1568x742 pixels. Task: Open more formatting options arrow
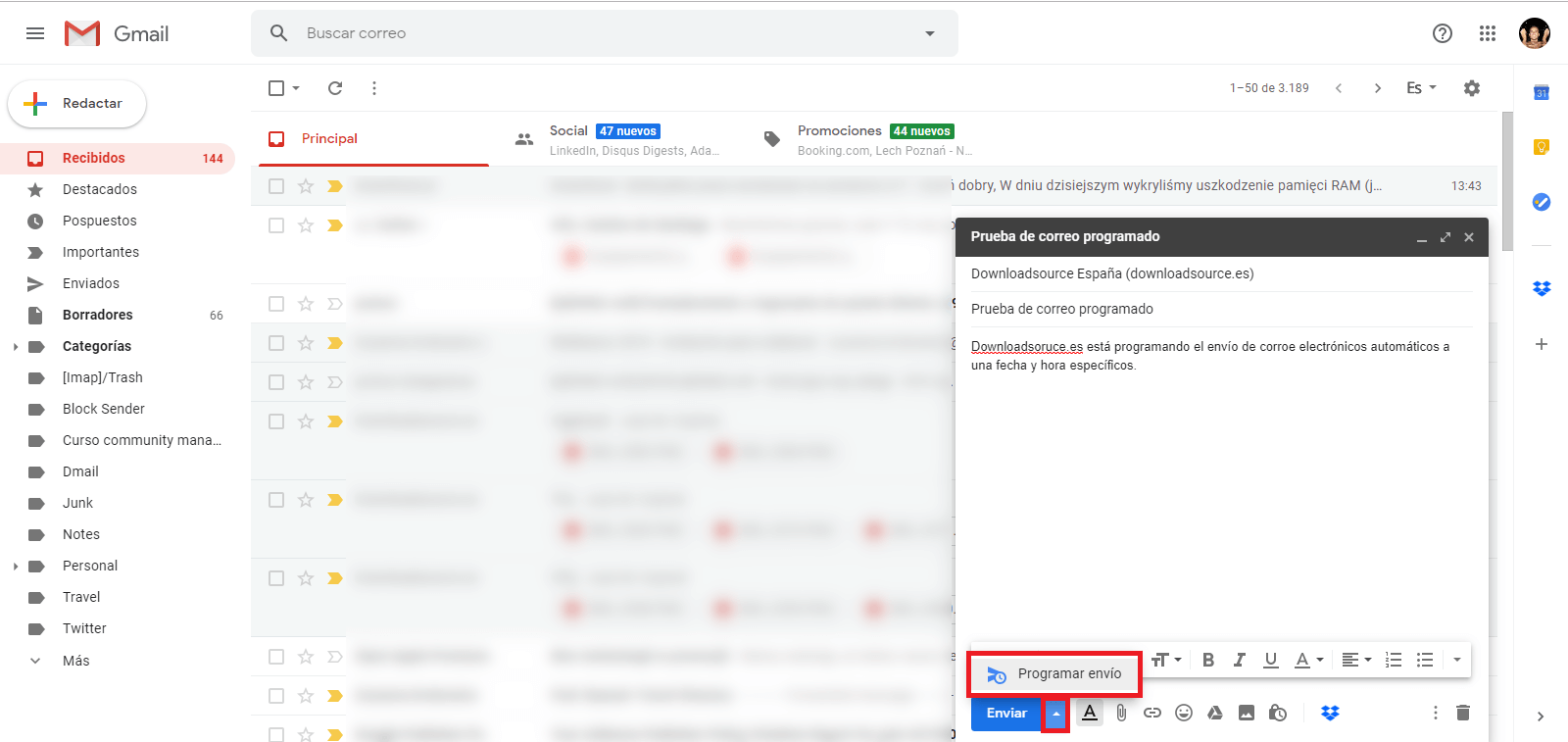(1457, 660)
